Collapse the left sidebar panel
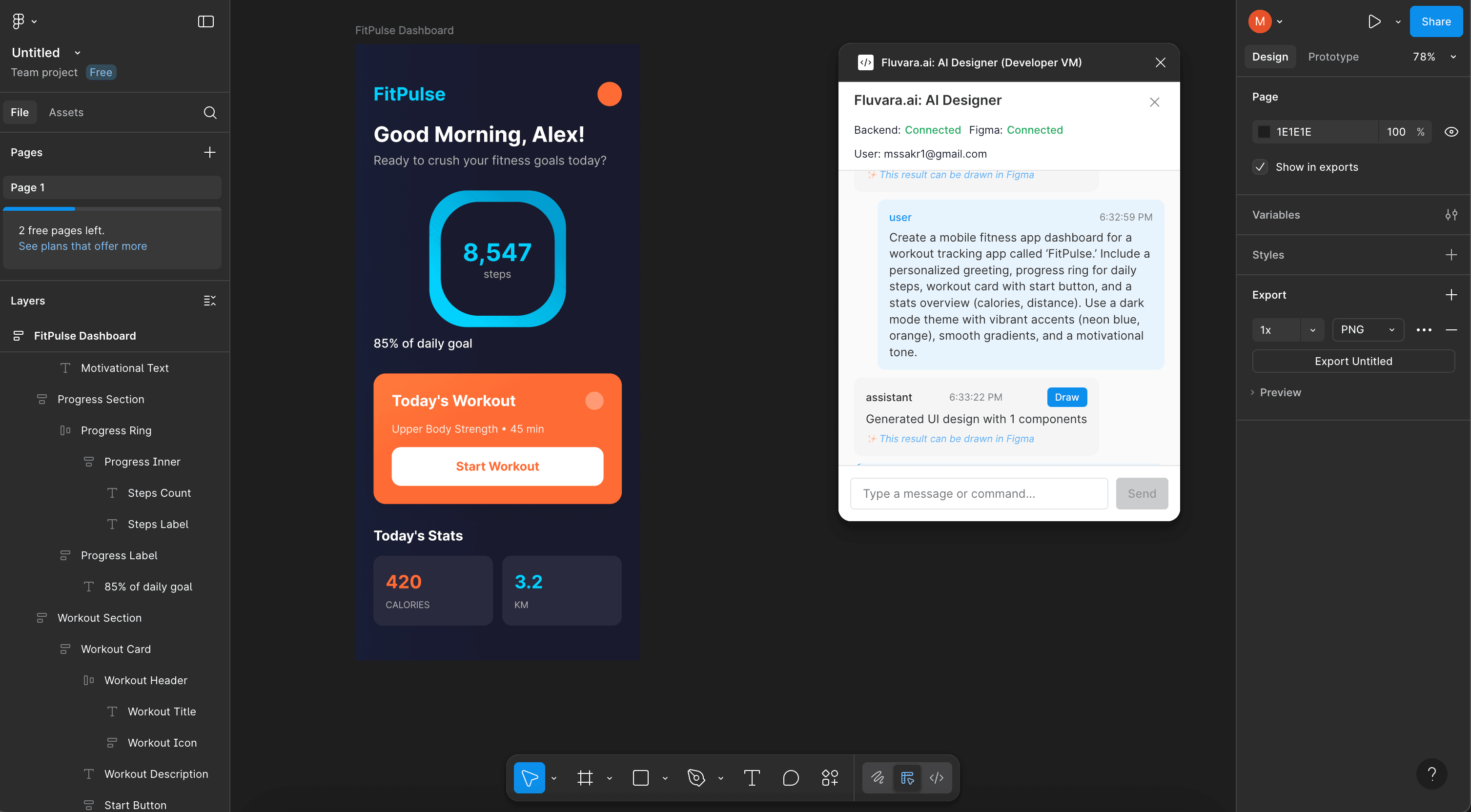Viewport: 1471px width, 812px height. pyautogui.click(x=205, y=21)
